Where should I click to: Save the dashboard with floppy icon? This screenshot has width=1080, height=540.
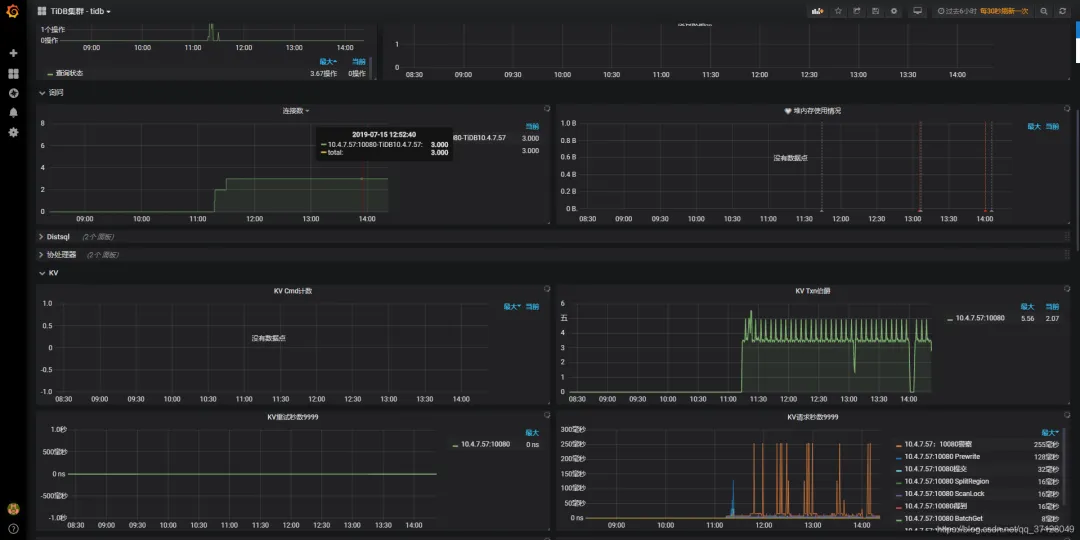pos(875,11)
